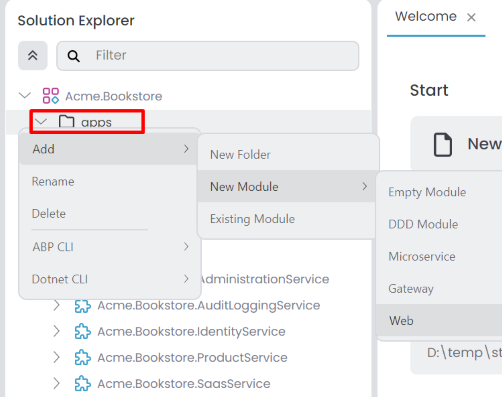Select Acme.Bookstore.SaasService module
Viewport: 502px width, 397px height.
[x=184, y=384]
